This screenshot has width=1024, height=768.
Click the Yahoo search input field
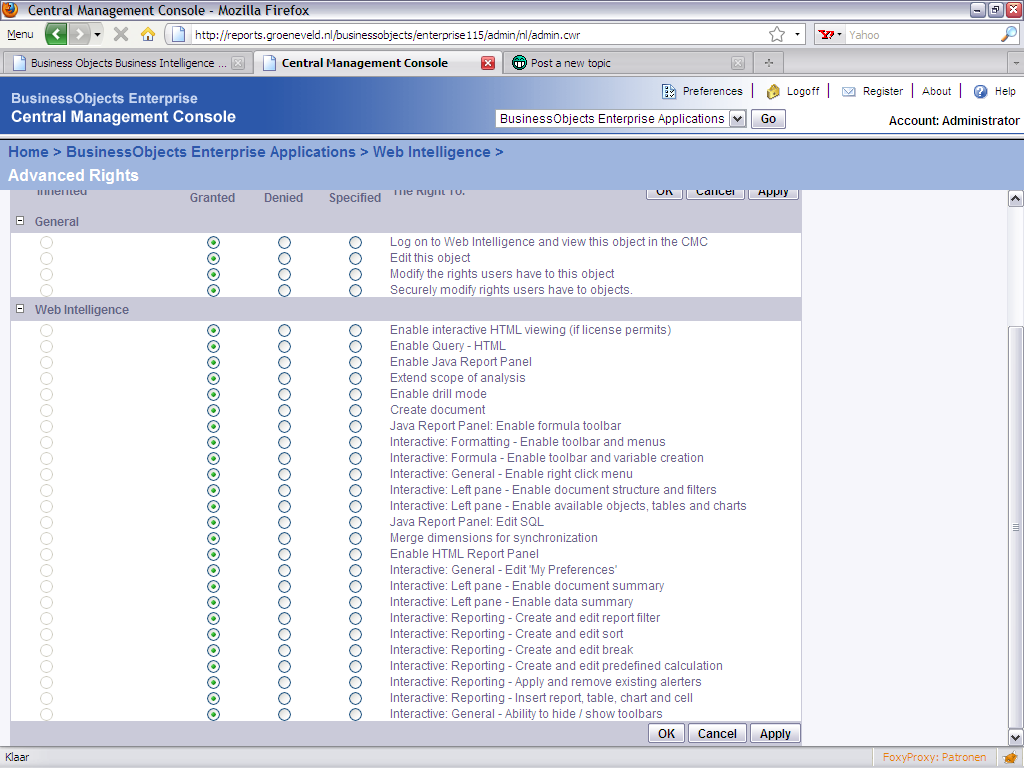point(923,35)
